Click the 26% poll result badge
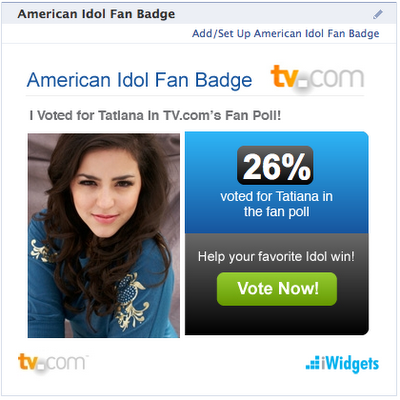 [275, 166]
